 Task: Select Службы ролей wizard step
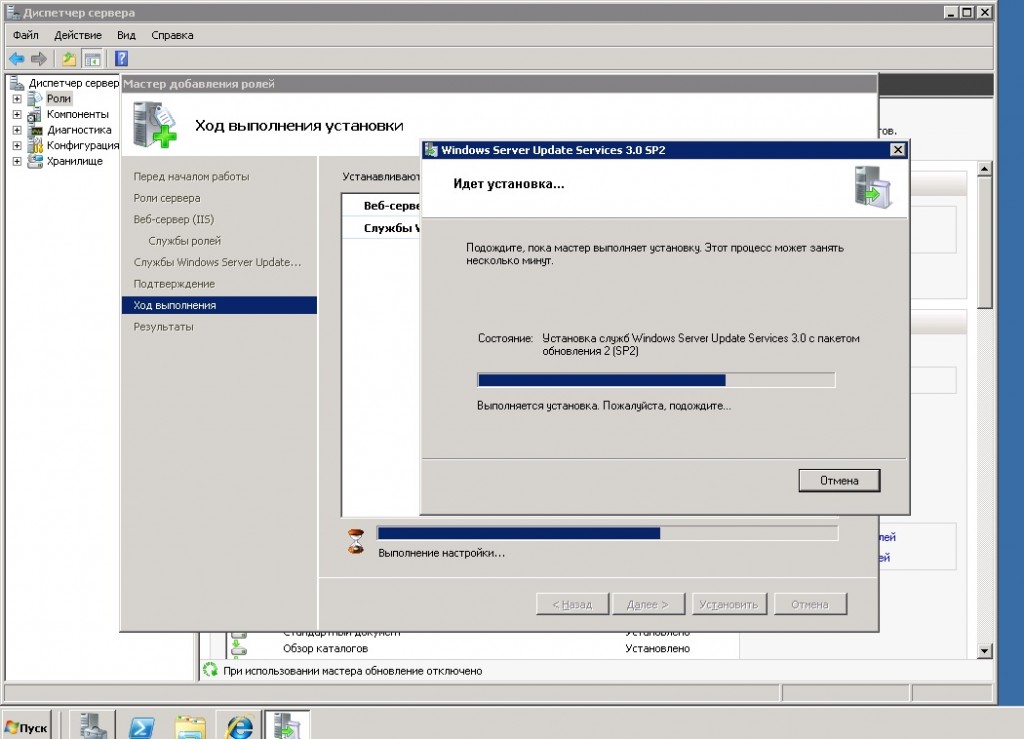(x=184, y=240)
